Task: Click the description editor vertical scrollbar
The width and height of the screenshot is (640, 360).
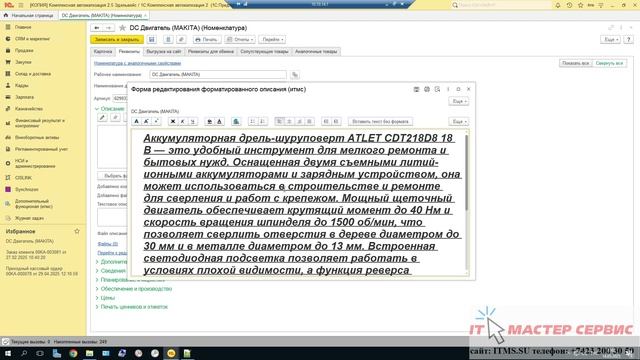Action: point(467,173)
